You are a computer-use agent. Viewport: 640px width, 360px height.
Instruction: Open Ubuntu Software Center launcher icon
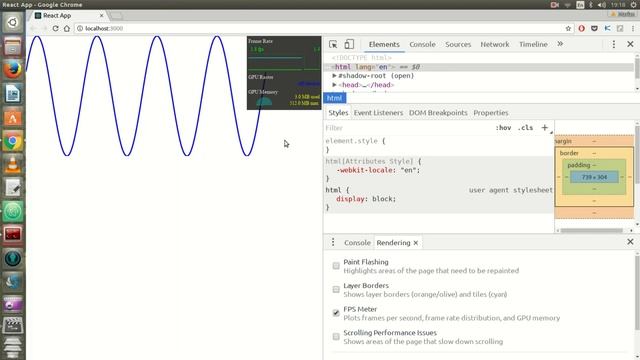13,118
